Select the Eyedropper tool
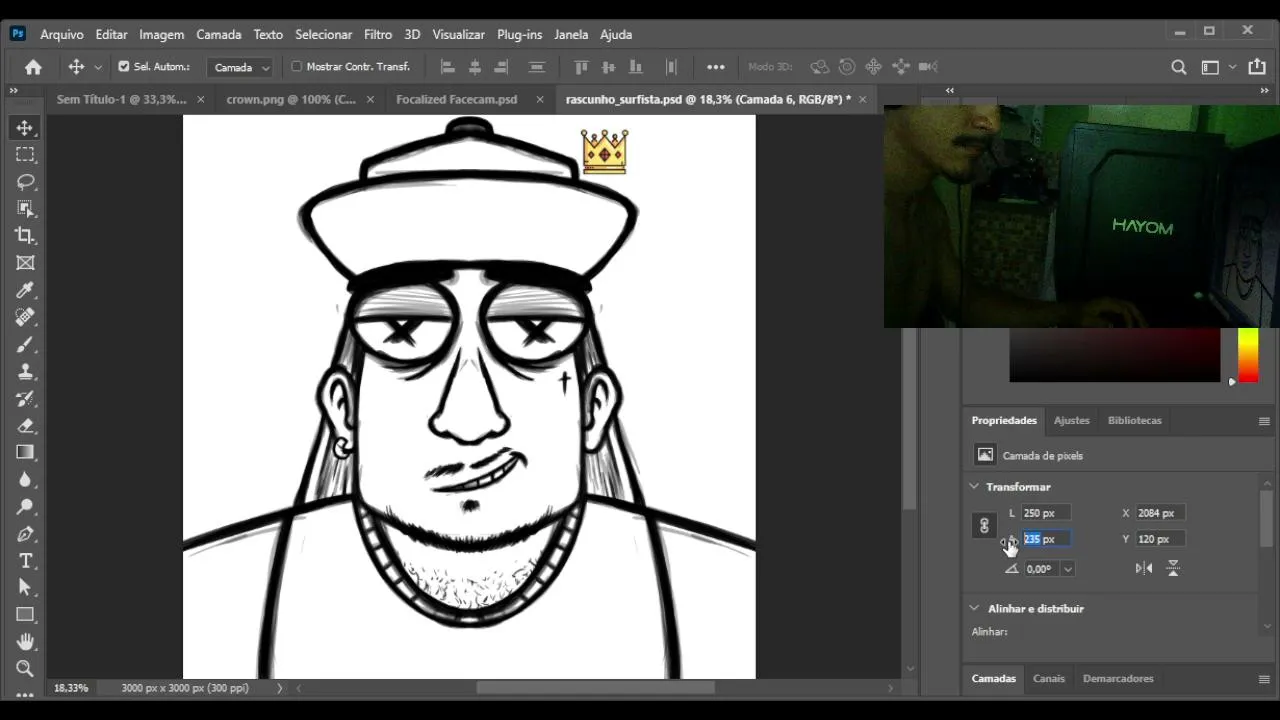The height and width of the screenshot is (720, 1280). point(25,290)
